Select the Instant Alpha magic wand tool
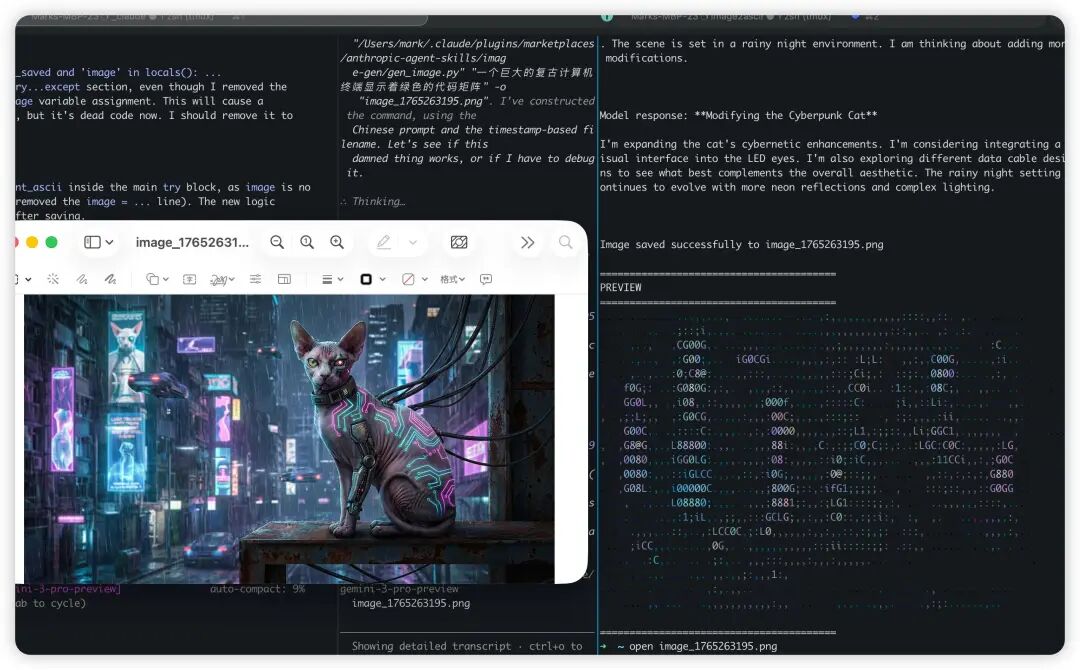Screen dimensions: 1080x670 point(53,279)
